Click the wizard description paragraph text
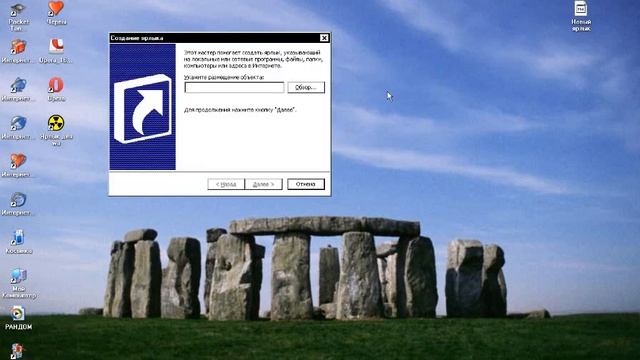 coord(253,59)
